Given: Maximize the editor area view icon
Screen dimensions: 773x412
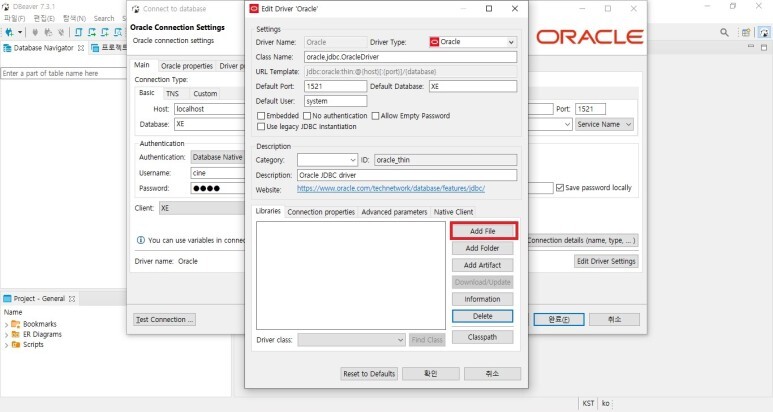Looking at the screenshot, I should (764, 47).
